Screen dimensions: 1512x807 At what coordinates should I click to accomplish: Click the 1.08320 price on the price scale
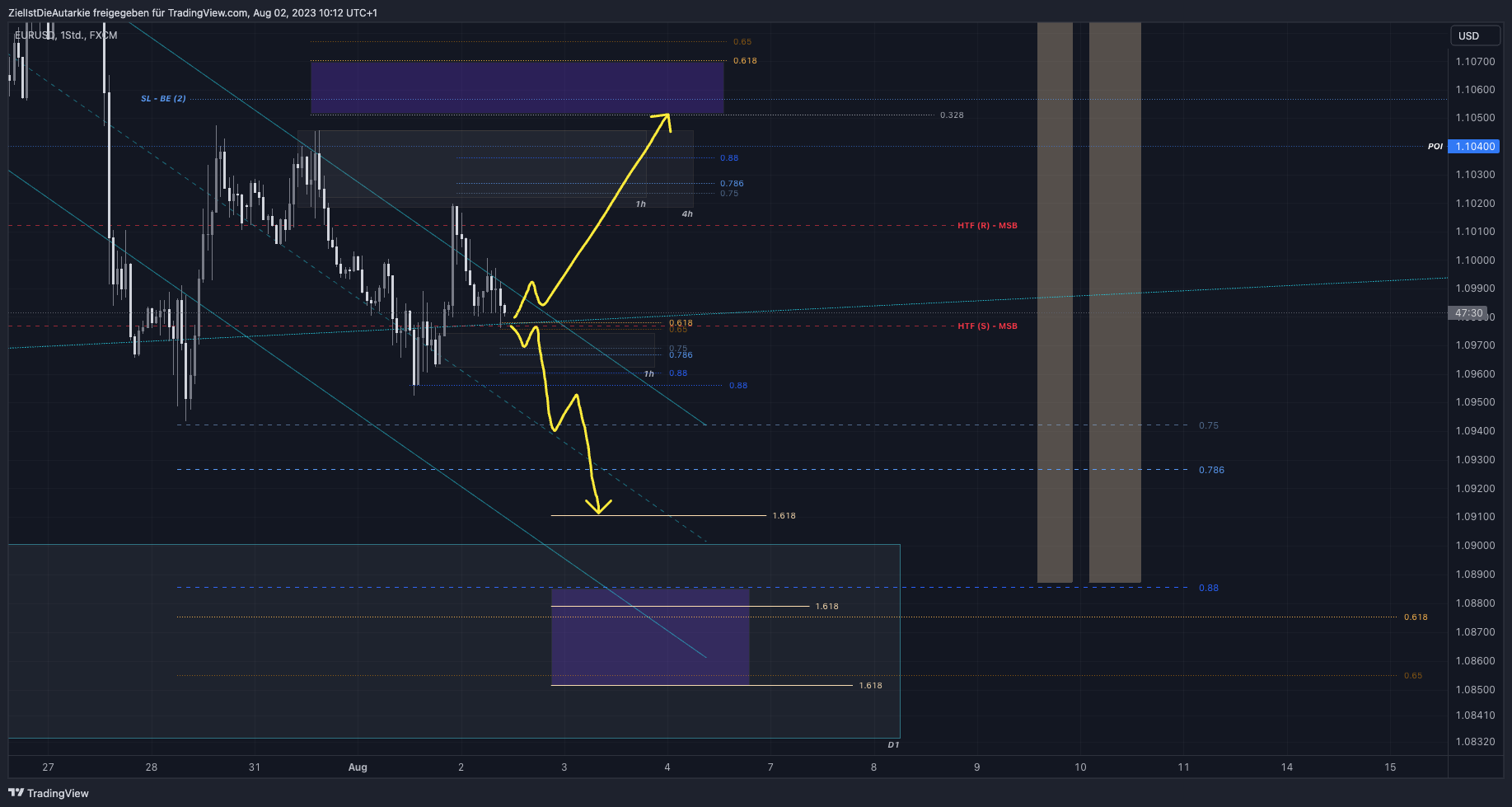click(1475, 742)
